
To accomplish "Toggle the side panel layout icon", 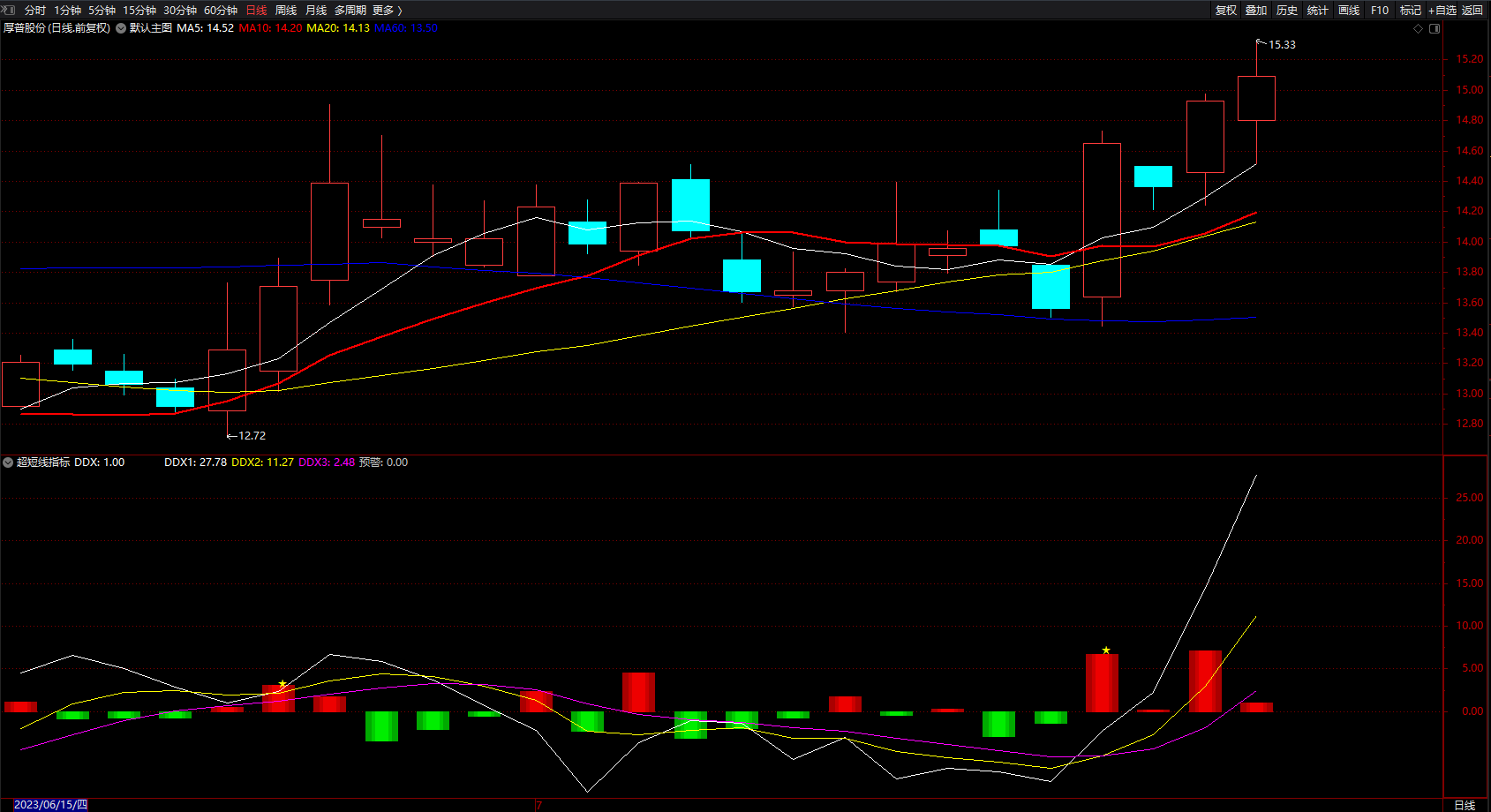I will click(1435, 28).
